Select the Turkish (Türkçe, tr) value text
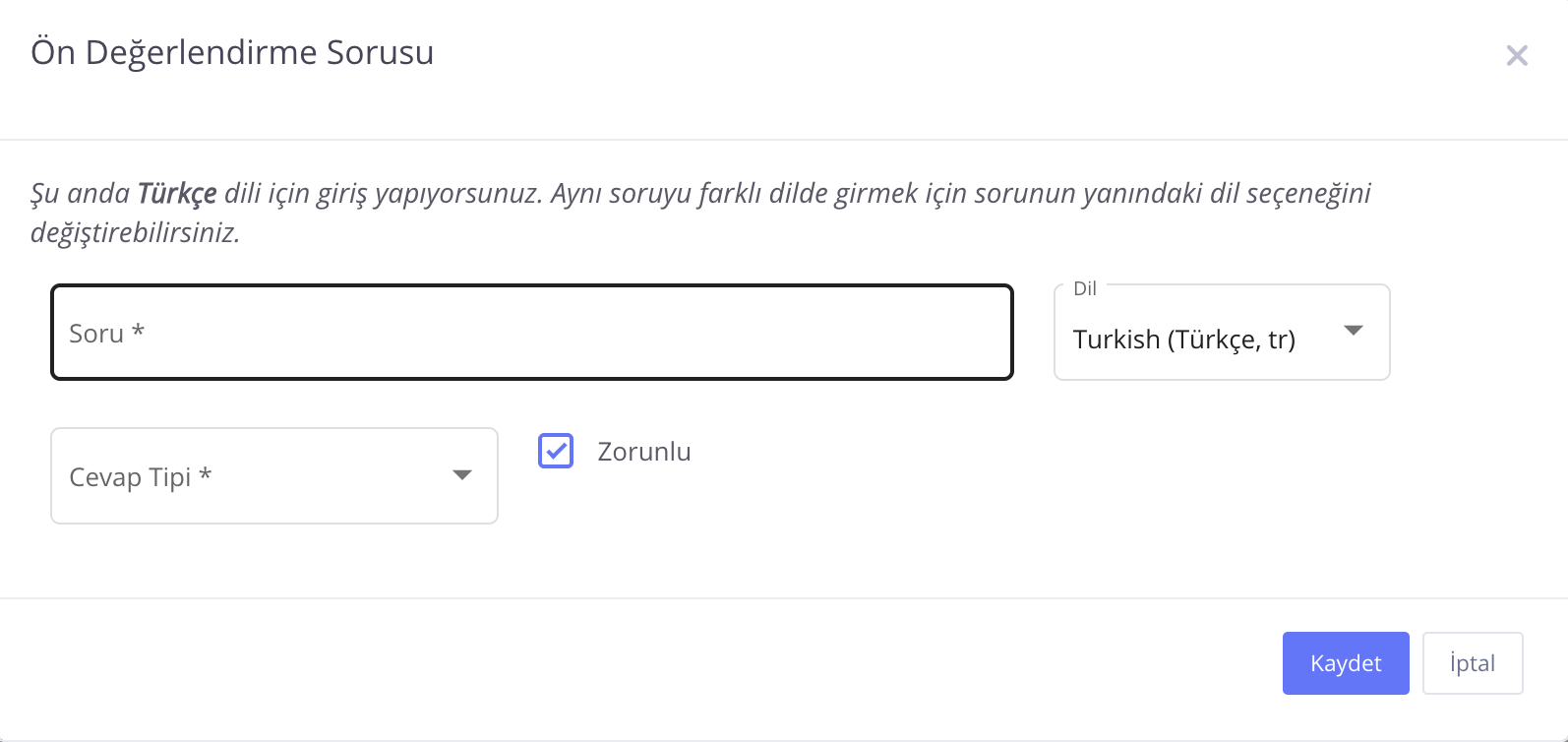This screenshot has height=742, width=1568. tap(1183, 340)
